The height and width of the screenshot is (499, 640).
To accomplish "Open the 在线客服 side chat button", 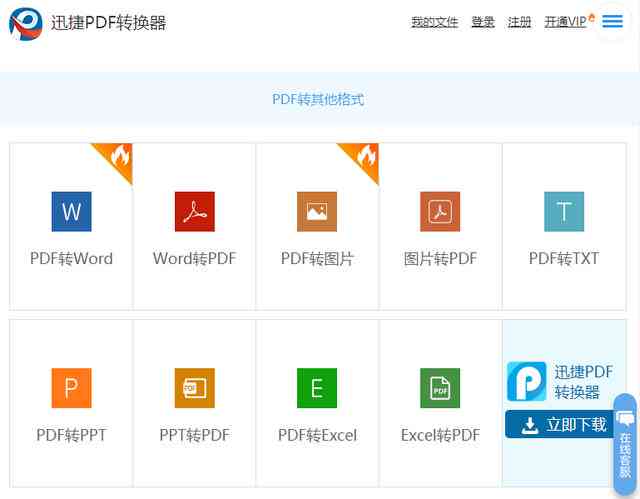I will point(625,444).
